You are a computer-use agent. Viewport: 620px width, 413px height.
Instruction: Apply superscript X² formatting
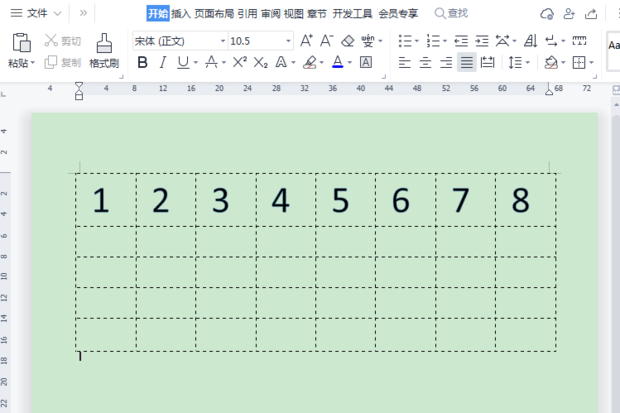[x=240, y=62]
